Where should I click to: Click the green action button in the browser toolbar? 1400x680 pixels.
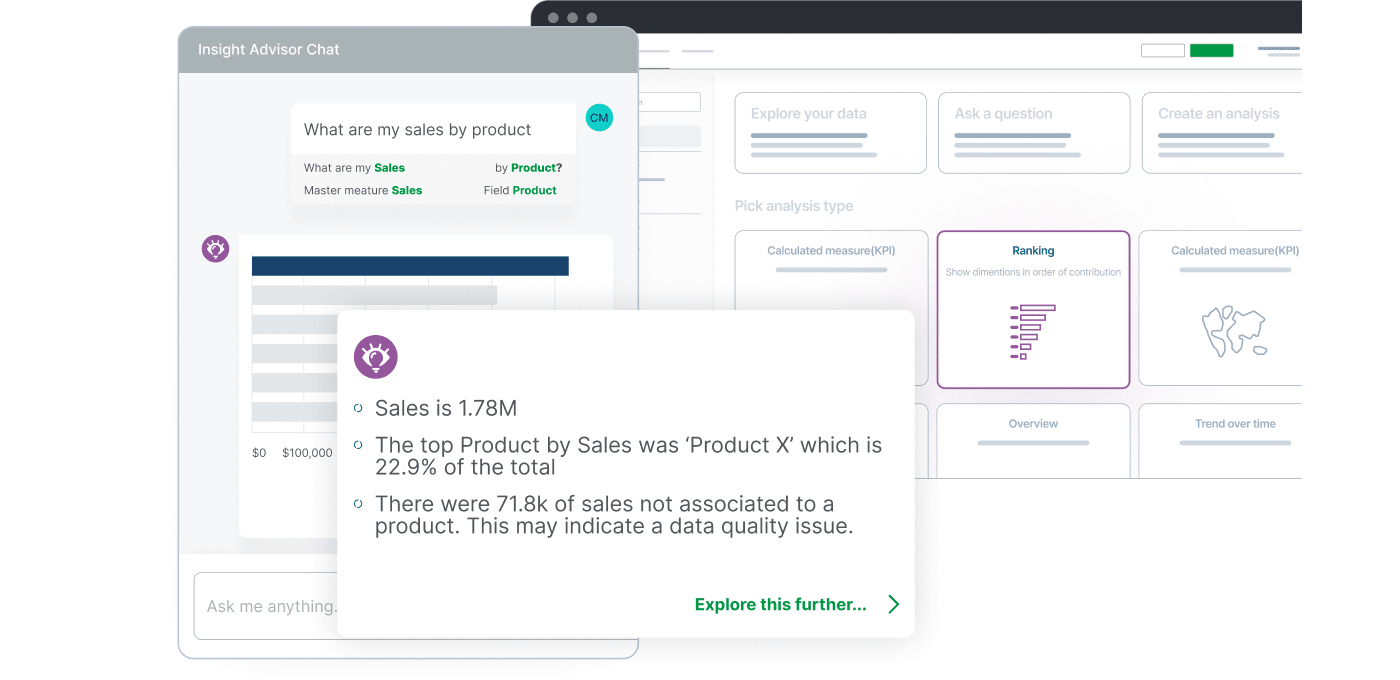(x=1211, y=49)
